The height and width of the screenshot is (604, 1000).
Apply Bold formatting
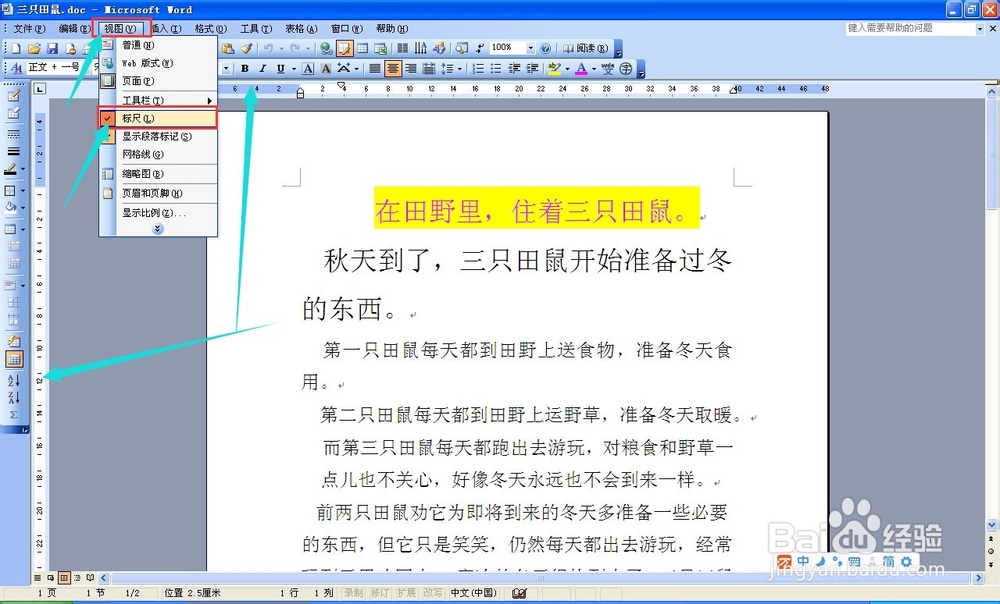tap(245, 68)
